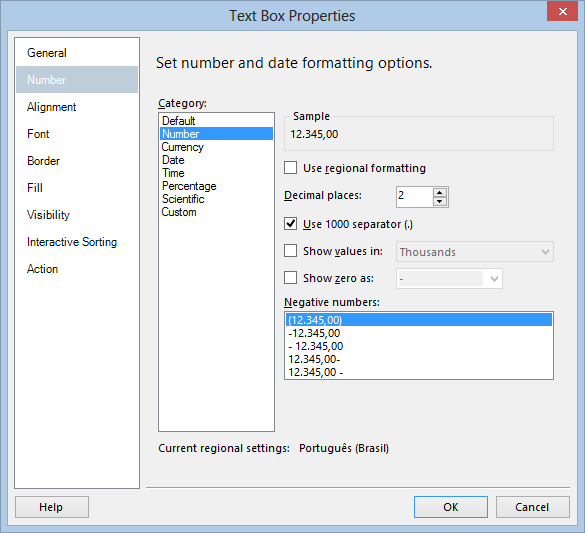Tick the Show values in checkbox
This screenshot has height=533, width=585.
[291, 251]
